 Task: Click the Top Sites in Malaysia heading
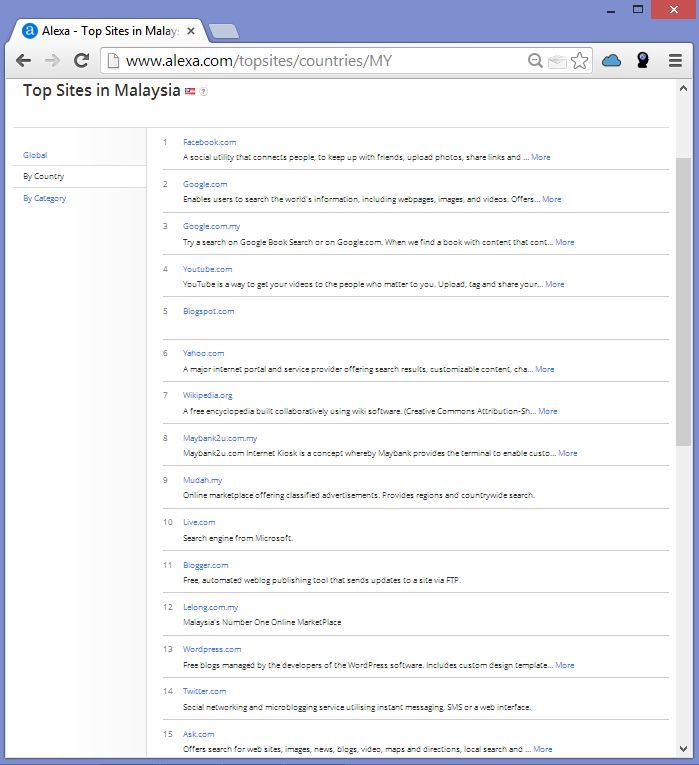coord(101,90)
